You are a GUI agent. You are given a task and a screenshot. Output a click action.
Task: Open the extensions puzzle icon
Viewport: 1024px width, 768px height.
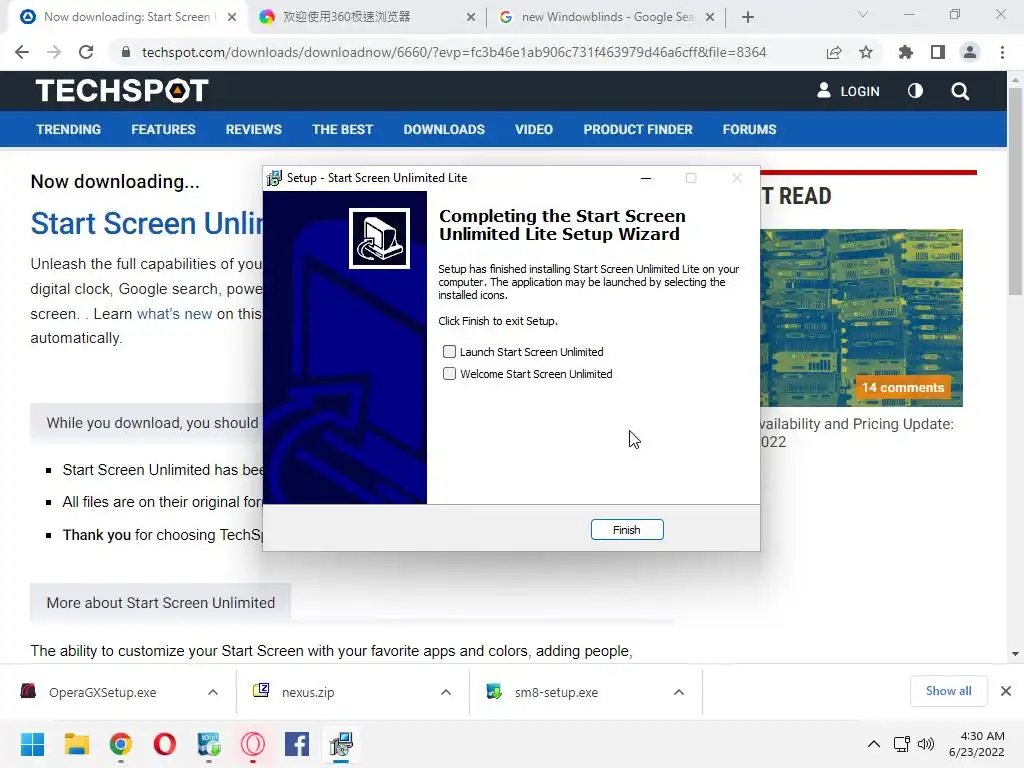click(905, 52)
